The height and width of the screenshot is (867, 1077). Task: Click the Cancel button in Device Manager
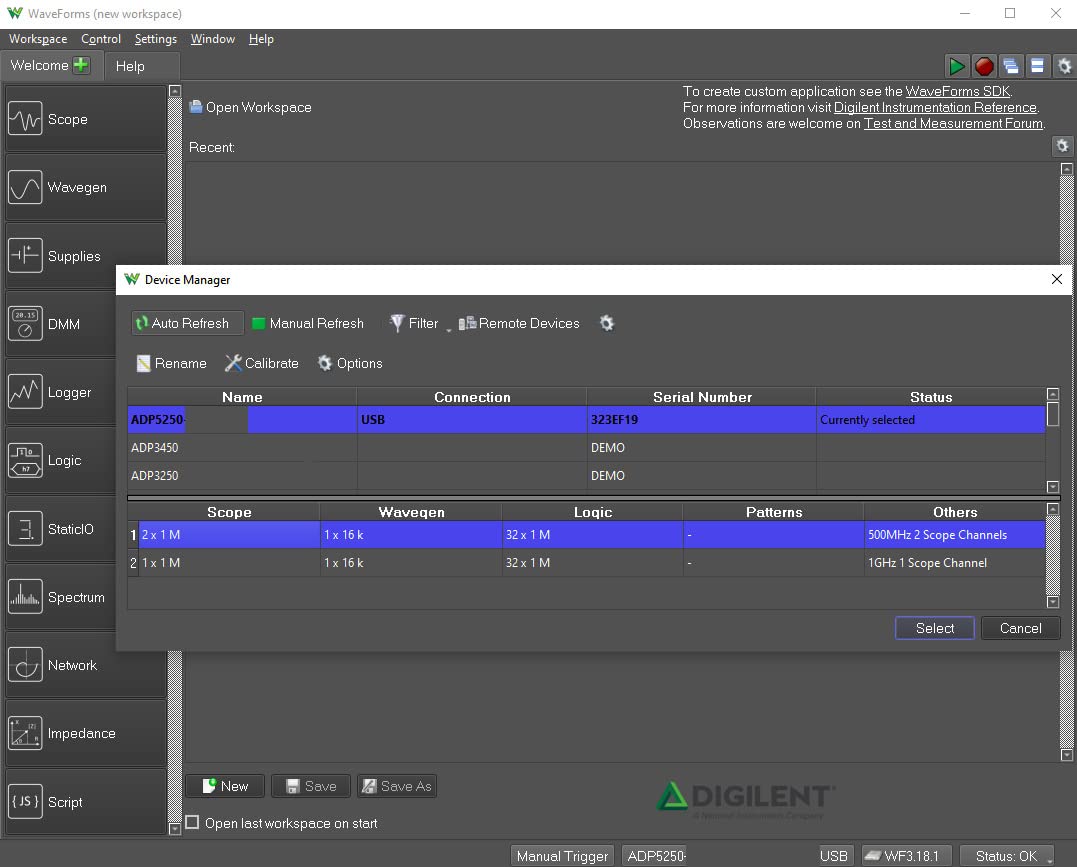(1020, 628)
